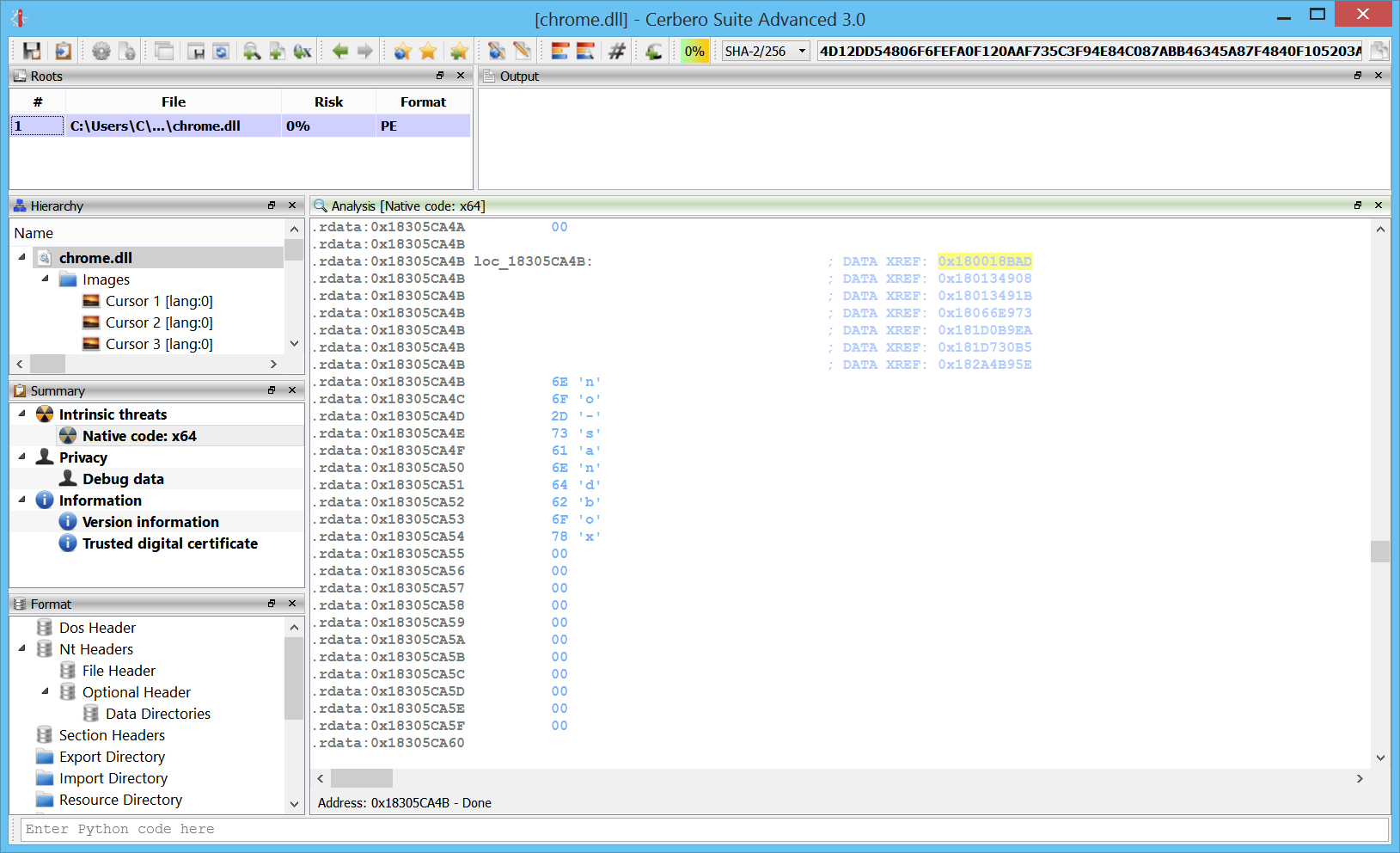1400x853 pixels.
Task: Select the chrome.dll row in Roots table
Action: click(x=240, y=126)
